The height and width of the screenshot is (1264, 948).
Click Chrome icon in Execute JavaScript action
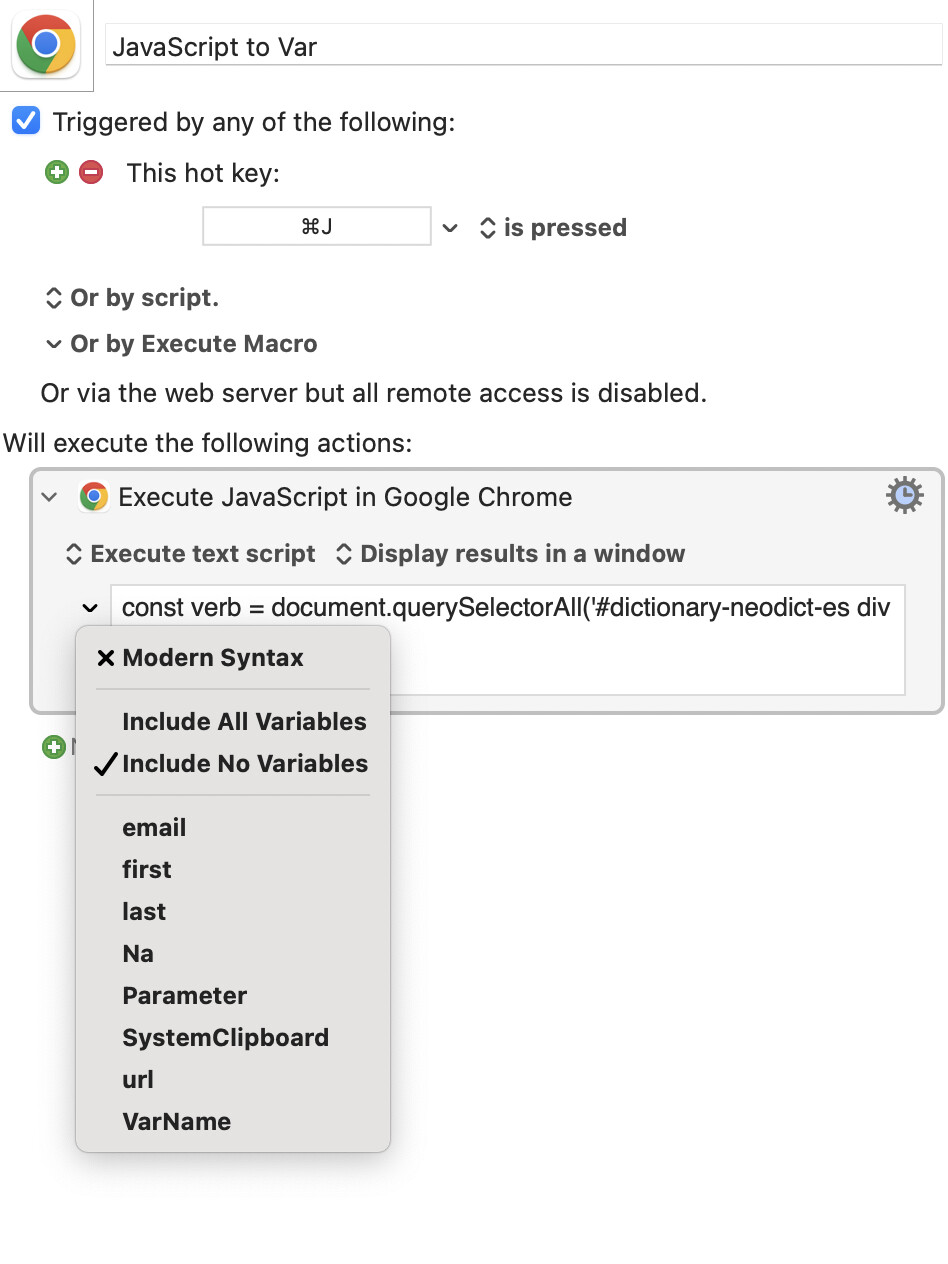[x=94, y=497]
